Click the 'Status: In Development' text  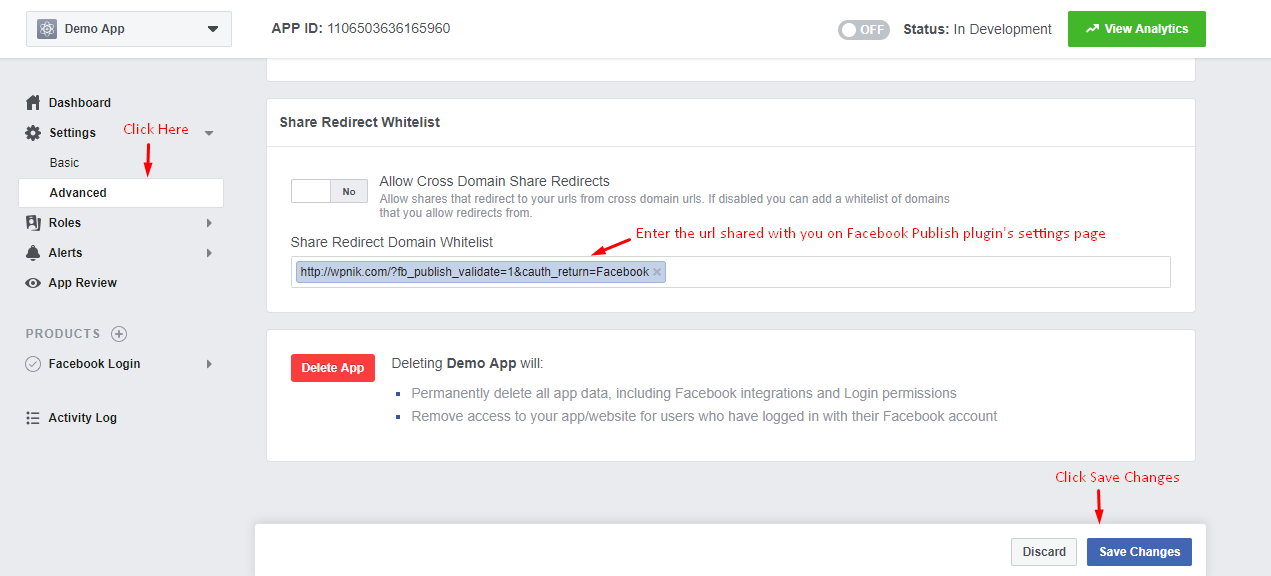(977, 29)
